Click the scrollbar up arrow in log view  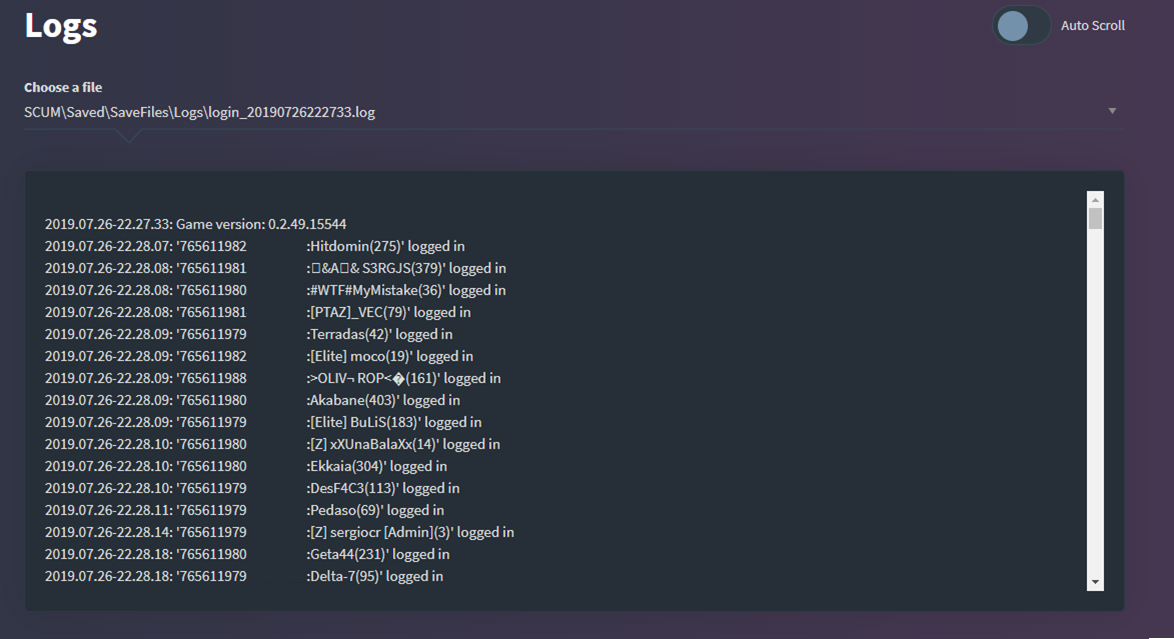coord(1095,200)
